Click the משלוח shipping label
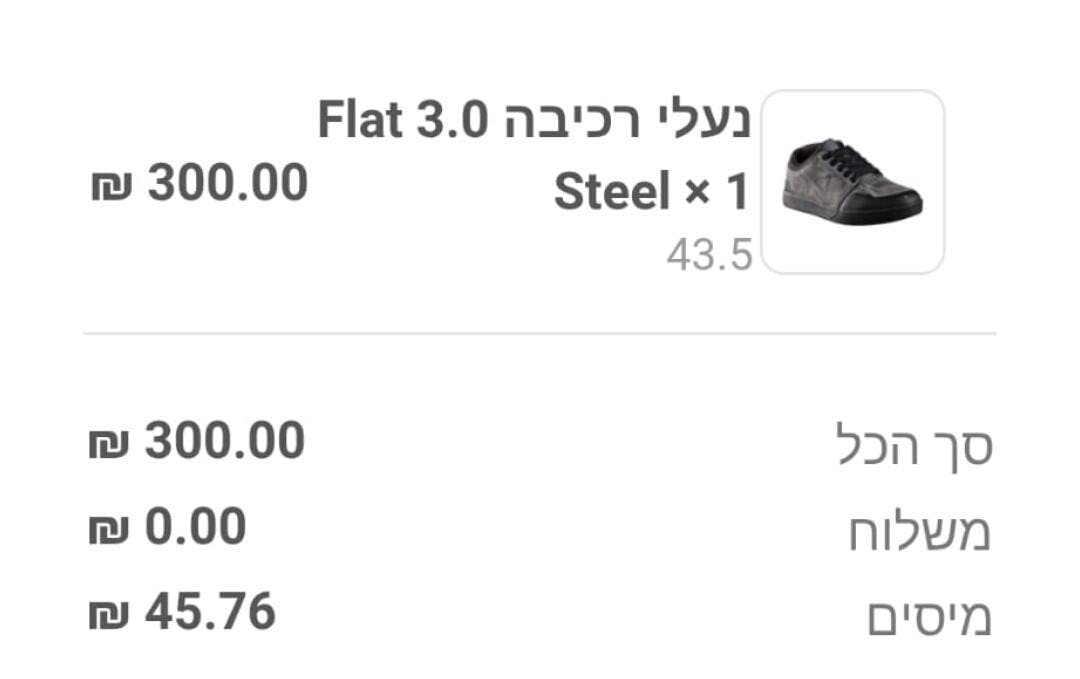1080x679 pixels. 920,532
